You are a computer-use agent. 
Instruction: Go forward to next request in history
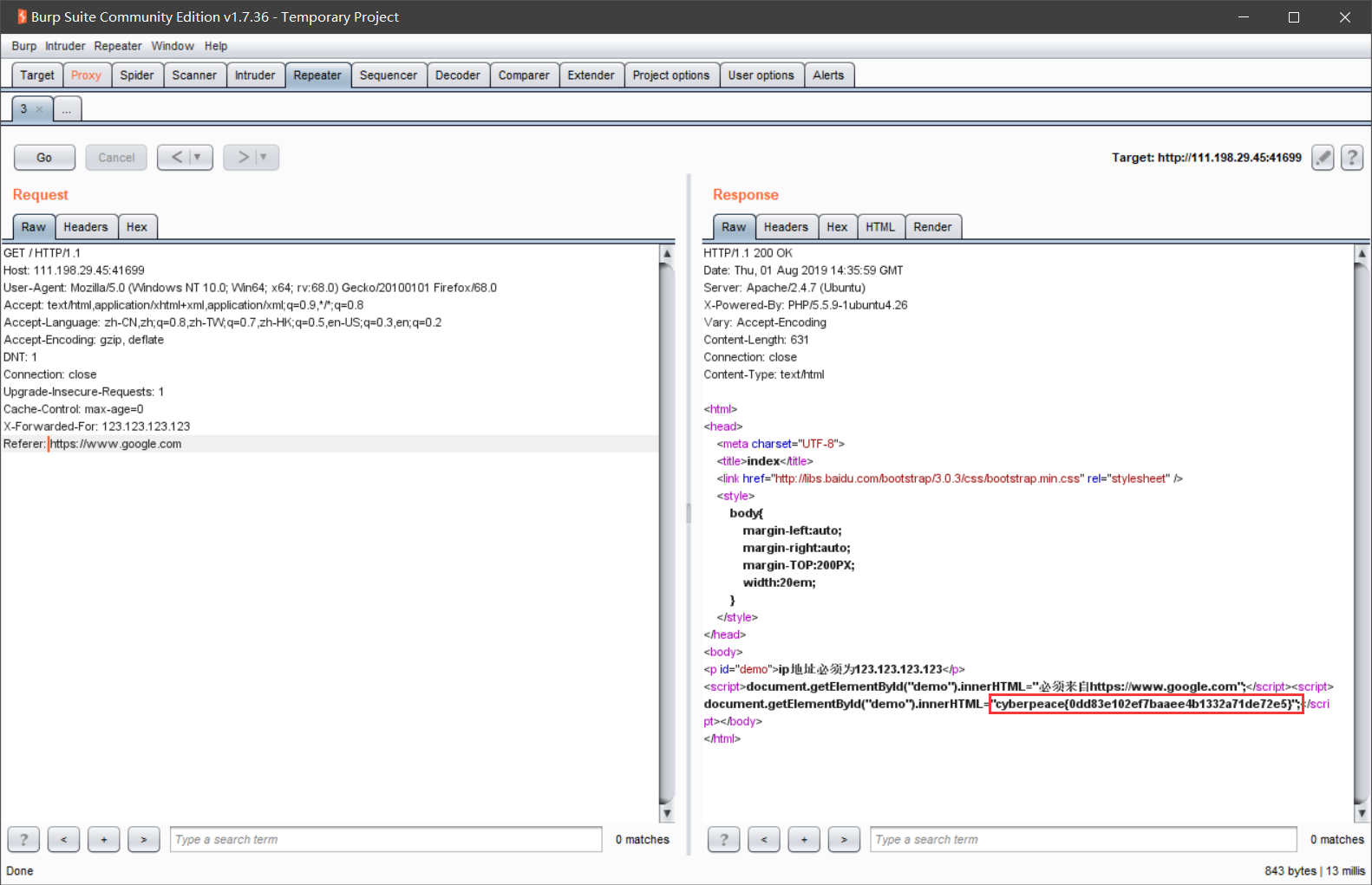(243, 157)
